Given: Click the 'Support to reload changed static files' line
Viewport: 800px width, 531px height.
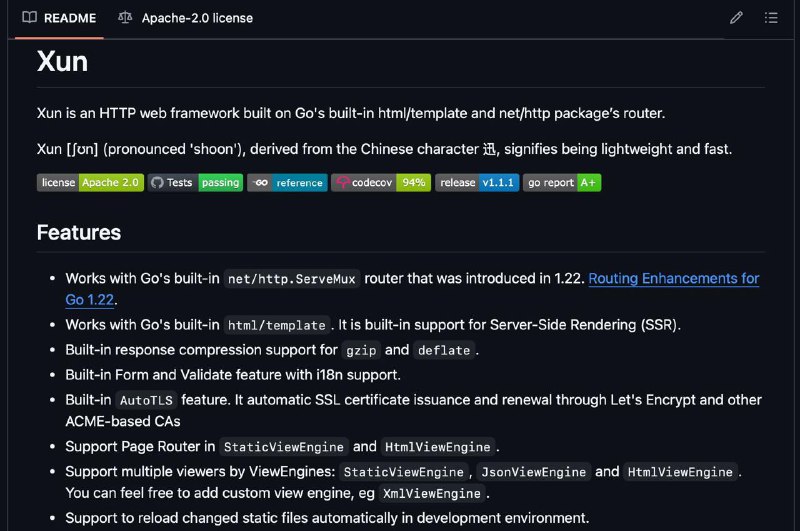Looking at the screenshot, I should pyautogui.click(x=327, y=518).
